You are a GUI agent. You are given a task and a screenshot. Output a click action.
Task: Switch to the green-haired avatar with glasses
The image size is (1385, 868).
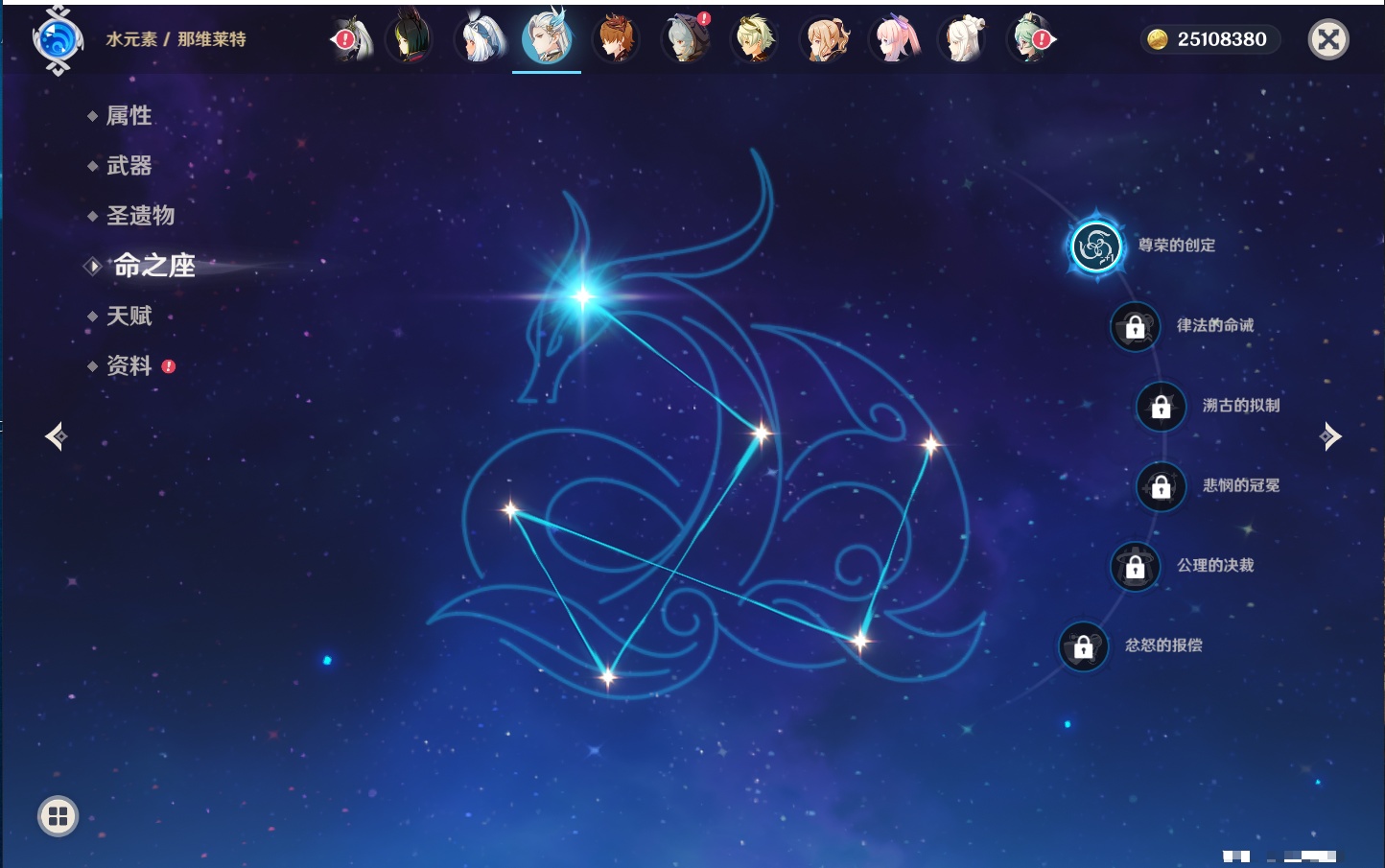coord(1031,39)
